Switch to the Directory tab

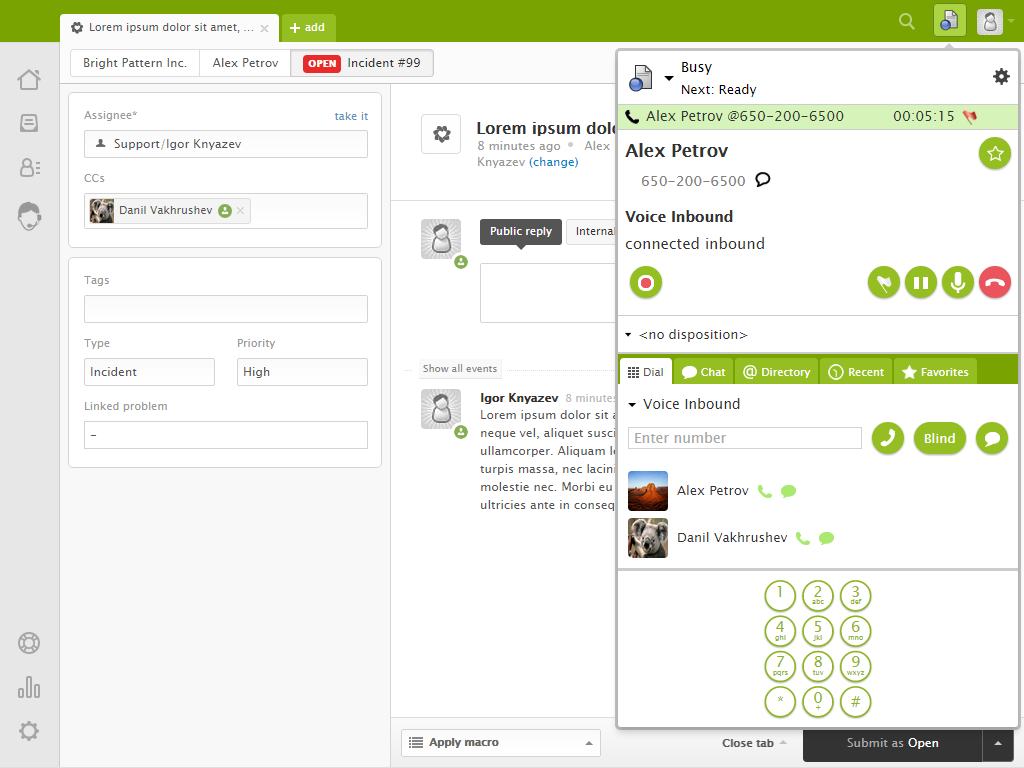pos(776,372)
